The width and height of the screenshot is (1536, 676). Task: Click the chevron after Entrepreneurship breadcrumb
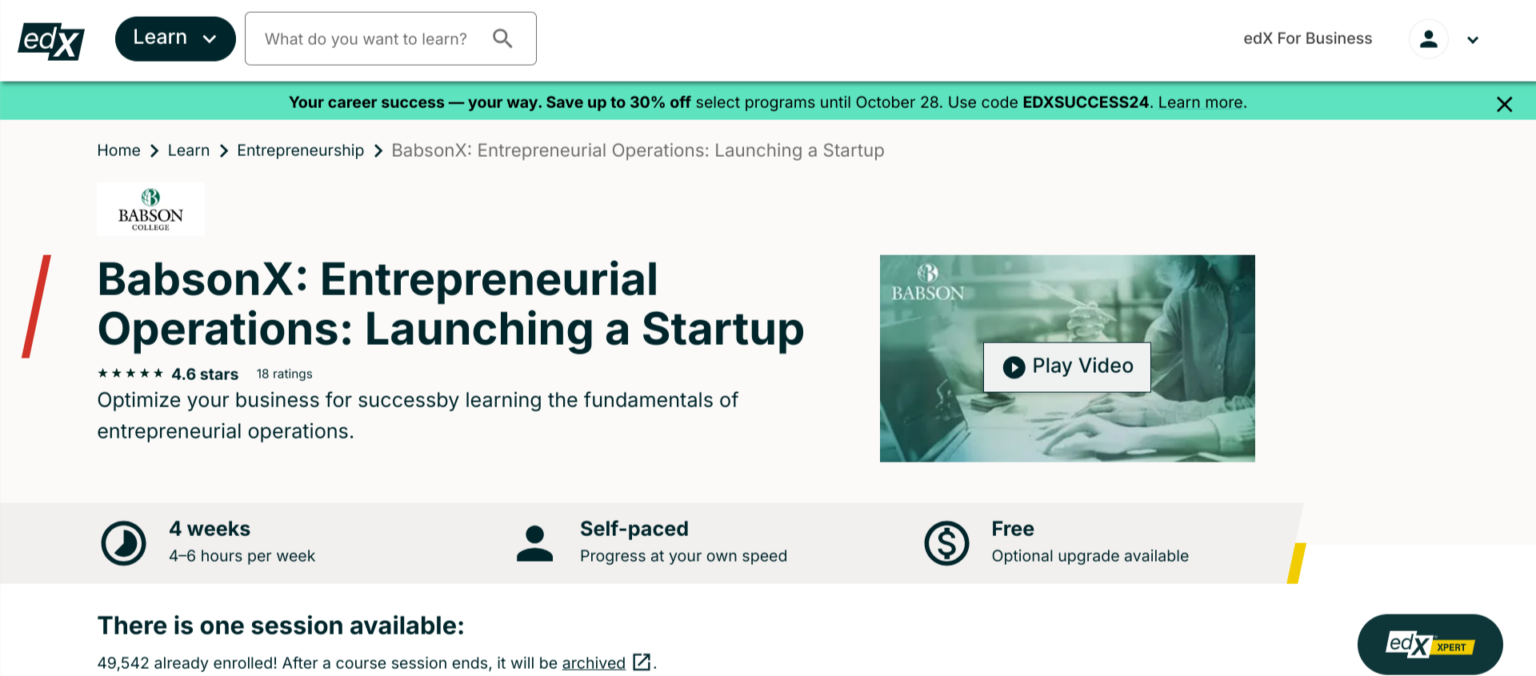click(377, 150)
